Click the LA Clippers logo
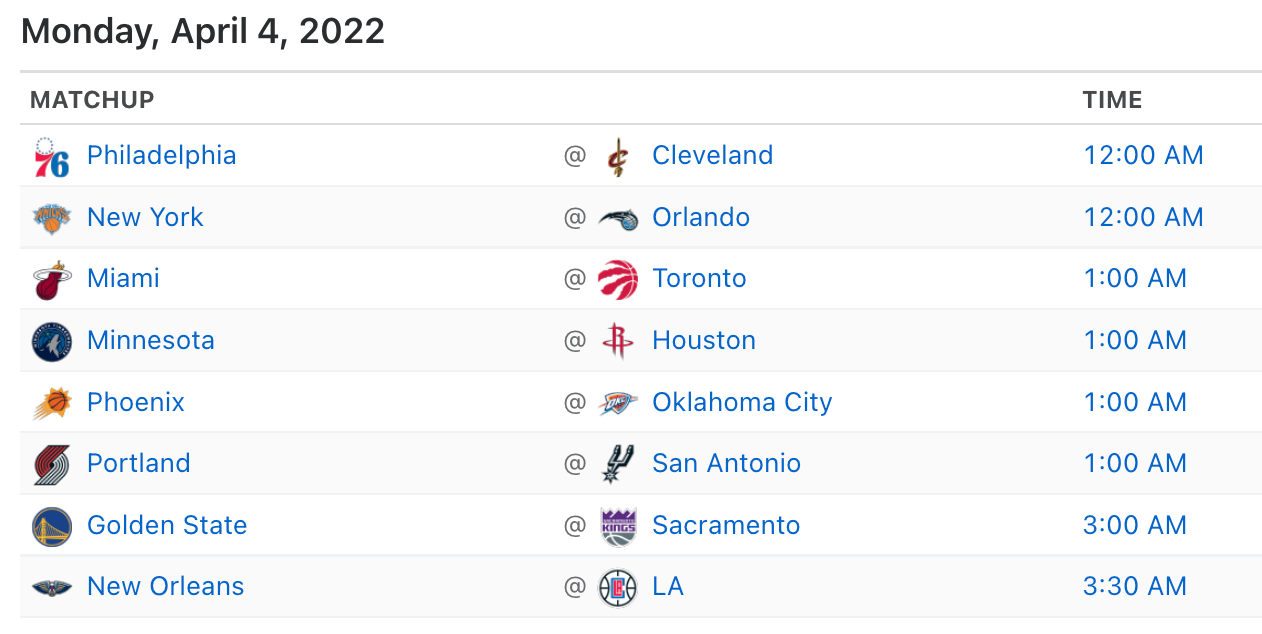The height and width of the screenshot is (634, 1262). 617,587
